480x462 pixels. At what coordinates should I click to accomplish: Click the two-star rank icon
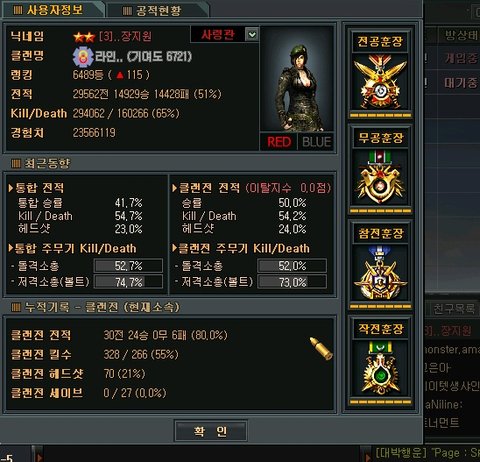[x=84, y=37]
